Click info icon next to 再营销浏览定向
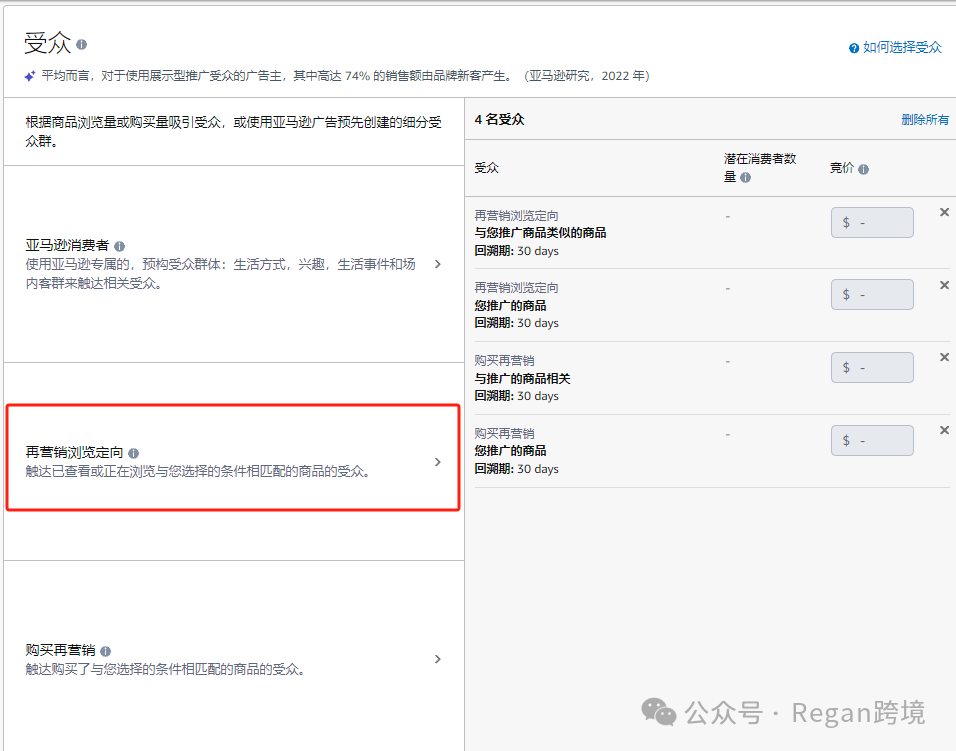This screenshot has width=956, height=751. click(x=134, y=453)
